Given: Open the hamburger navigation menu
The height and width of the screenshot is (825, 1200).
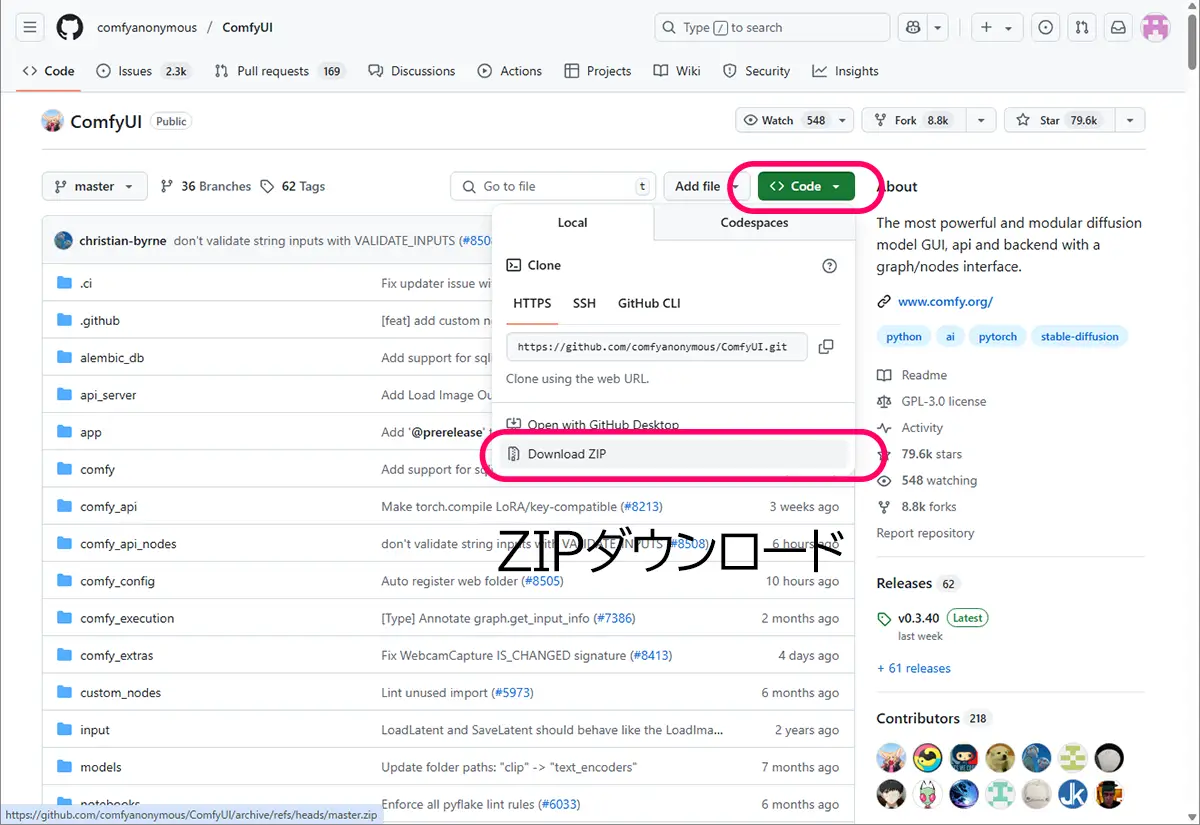Looking at the screenshot, I should click(30, 27).
